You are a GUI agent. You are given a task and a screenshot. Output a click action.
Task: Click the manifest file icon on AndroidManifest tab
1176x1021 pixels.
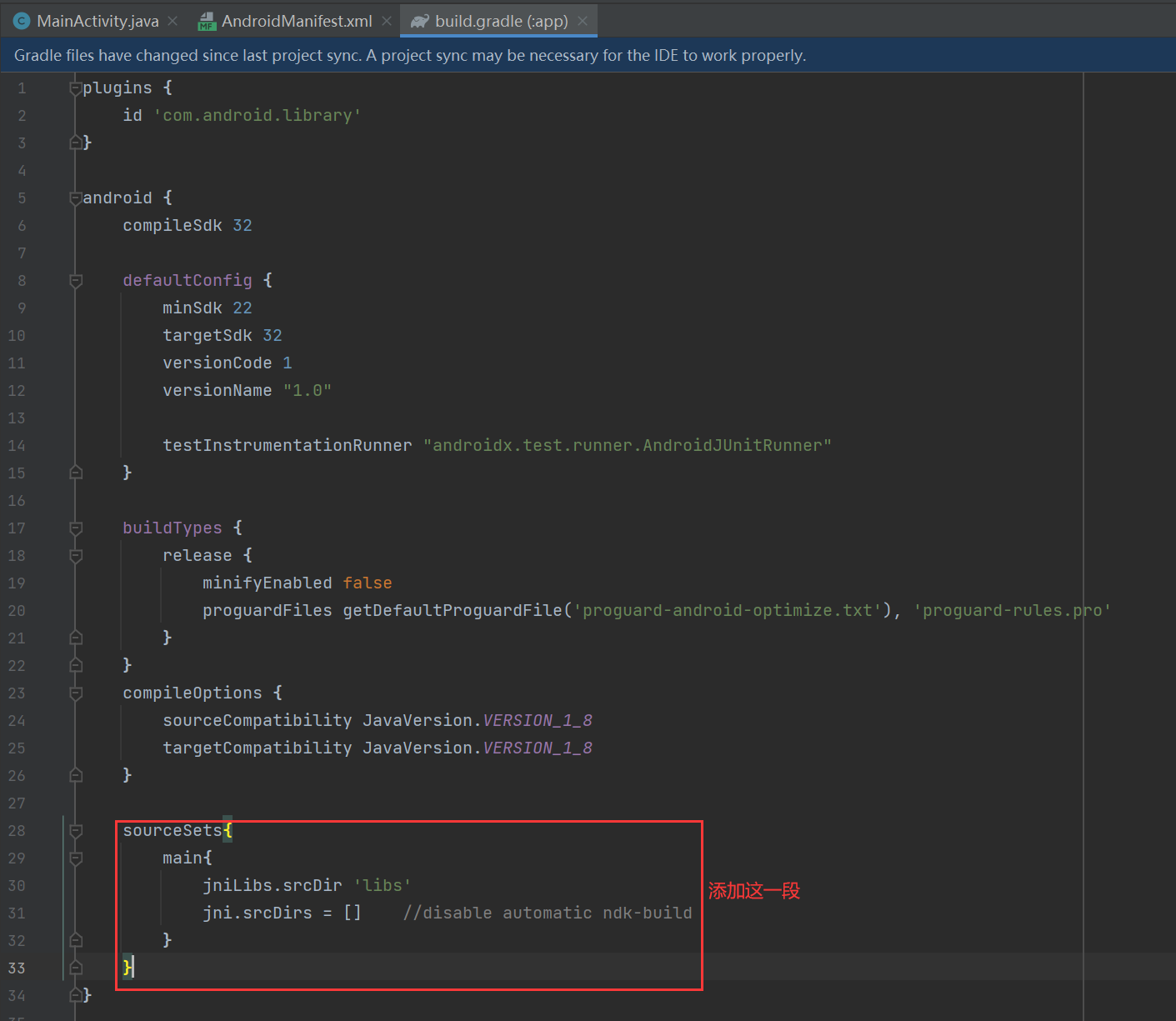pos(207,22)
